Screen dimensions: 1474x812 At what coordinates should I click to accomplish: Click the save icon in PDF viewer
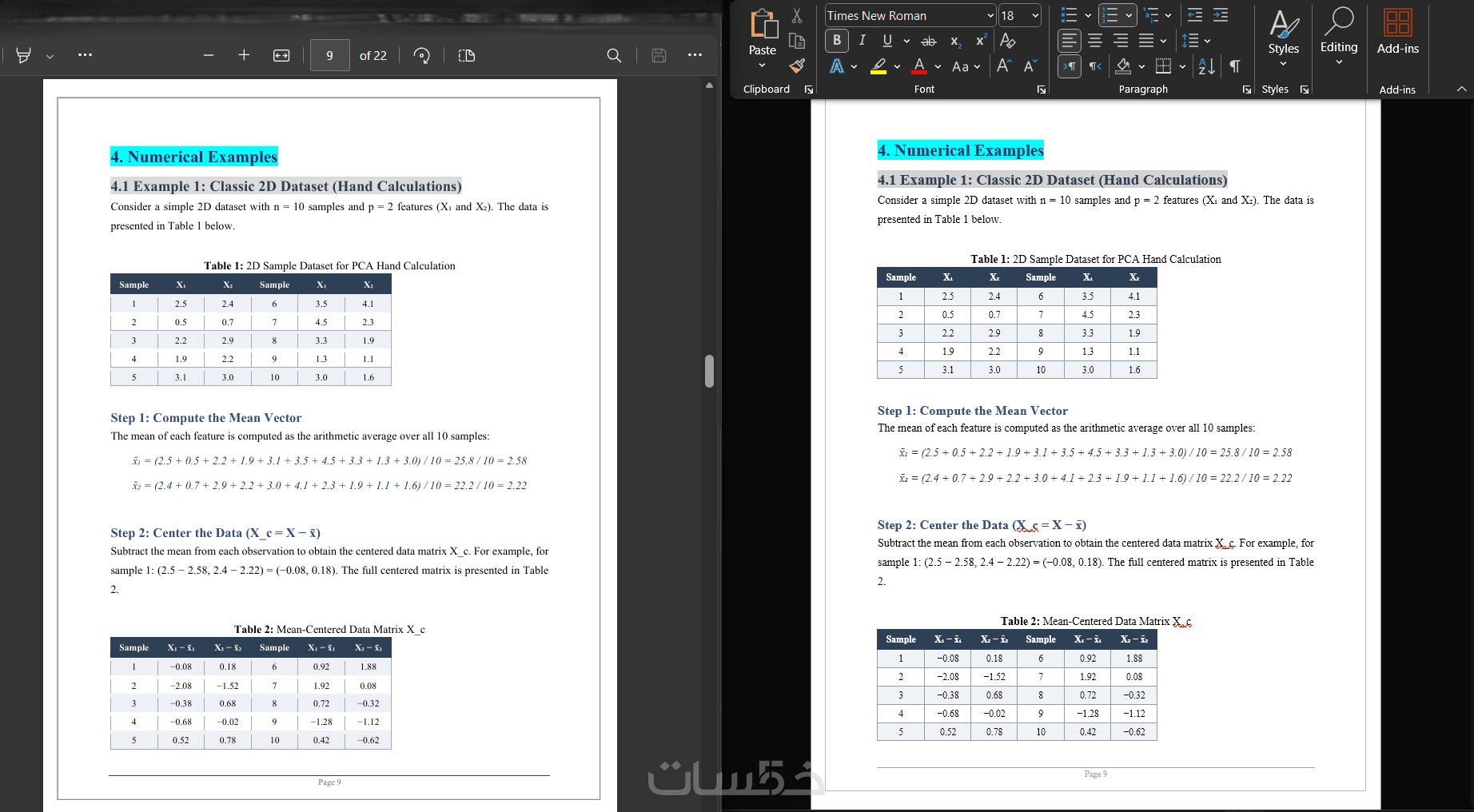[x=659, y=55]
